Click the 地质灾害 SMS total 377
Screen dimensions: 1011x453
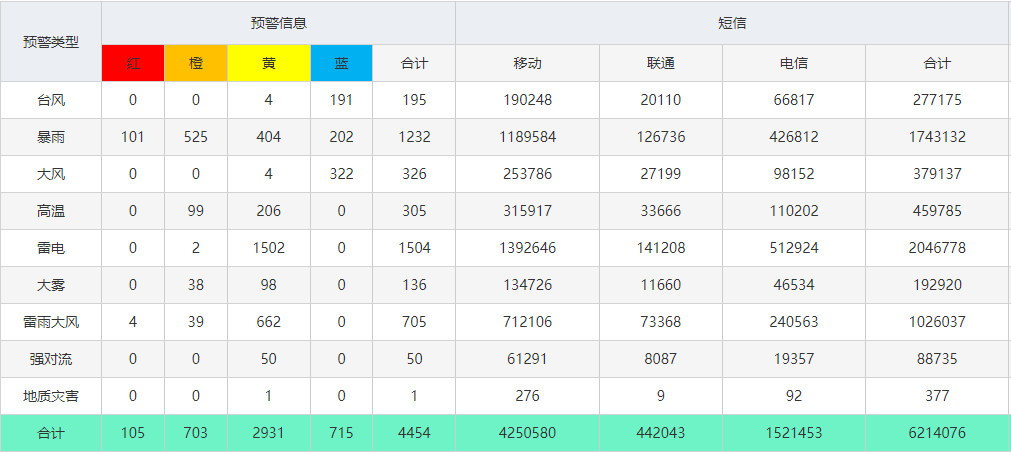click(939, 396)
